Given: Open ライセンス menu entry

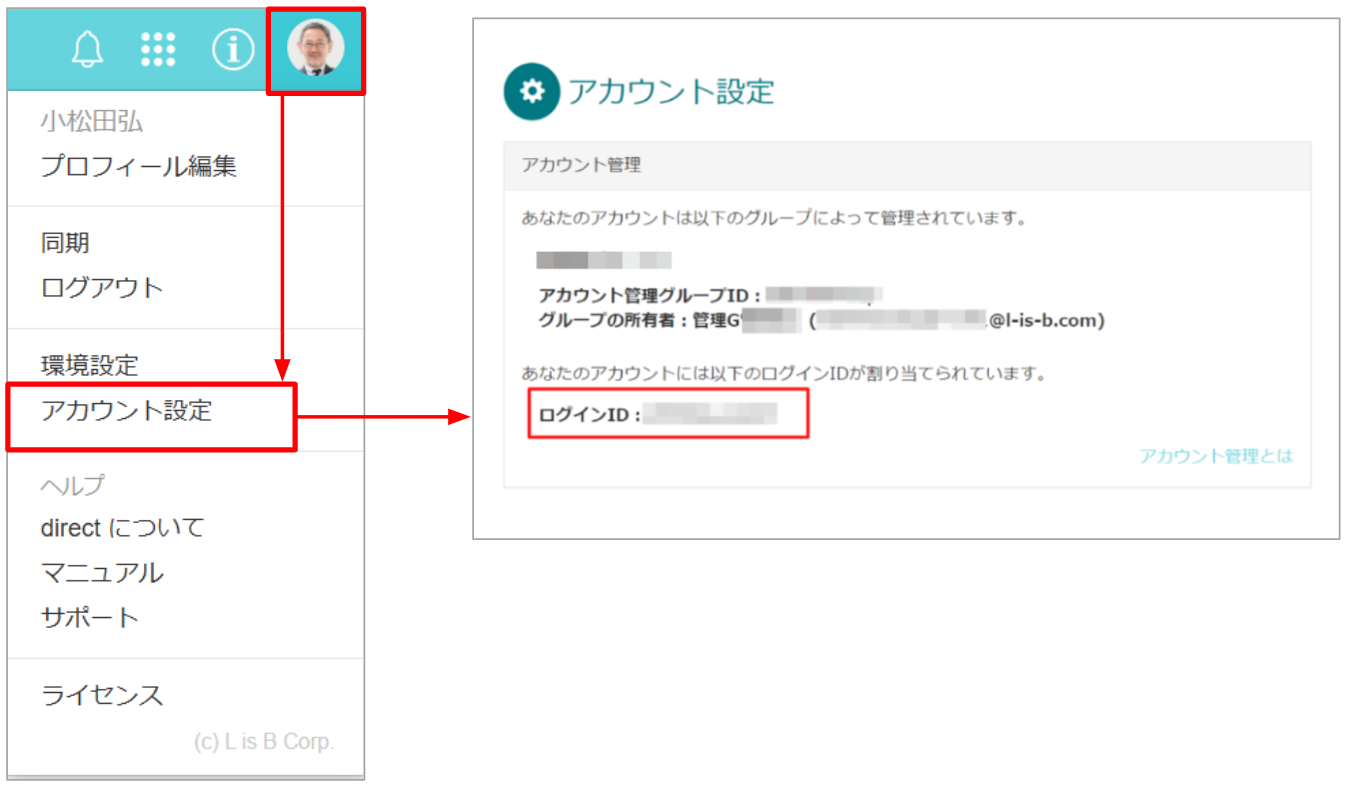Looking at the screenshot, I should [102, 695].
